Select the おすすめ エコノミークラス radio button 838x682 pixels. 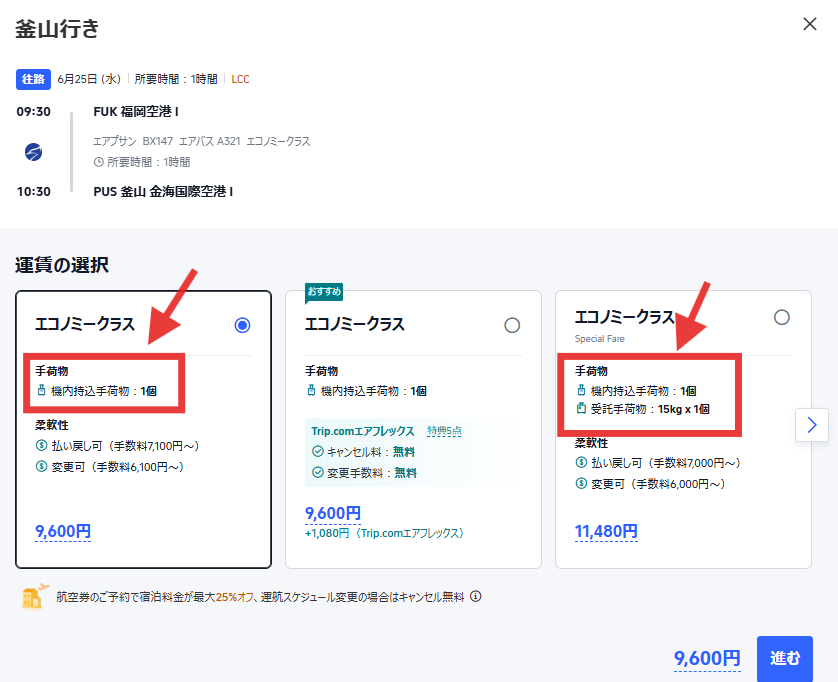pyautogui.click(x=512, y=325)
